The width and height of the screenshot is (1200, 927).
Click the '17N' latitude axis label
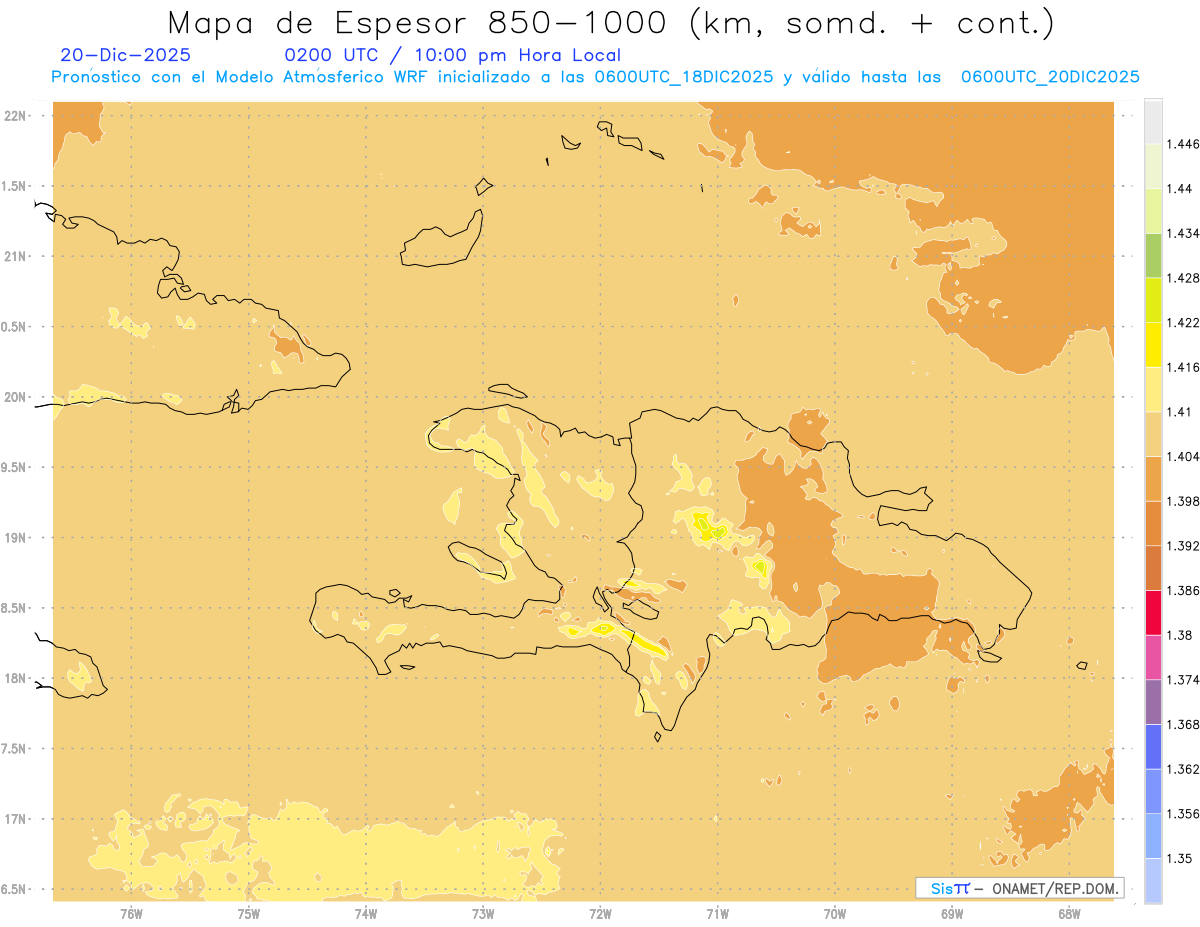pos(17,819)
